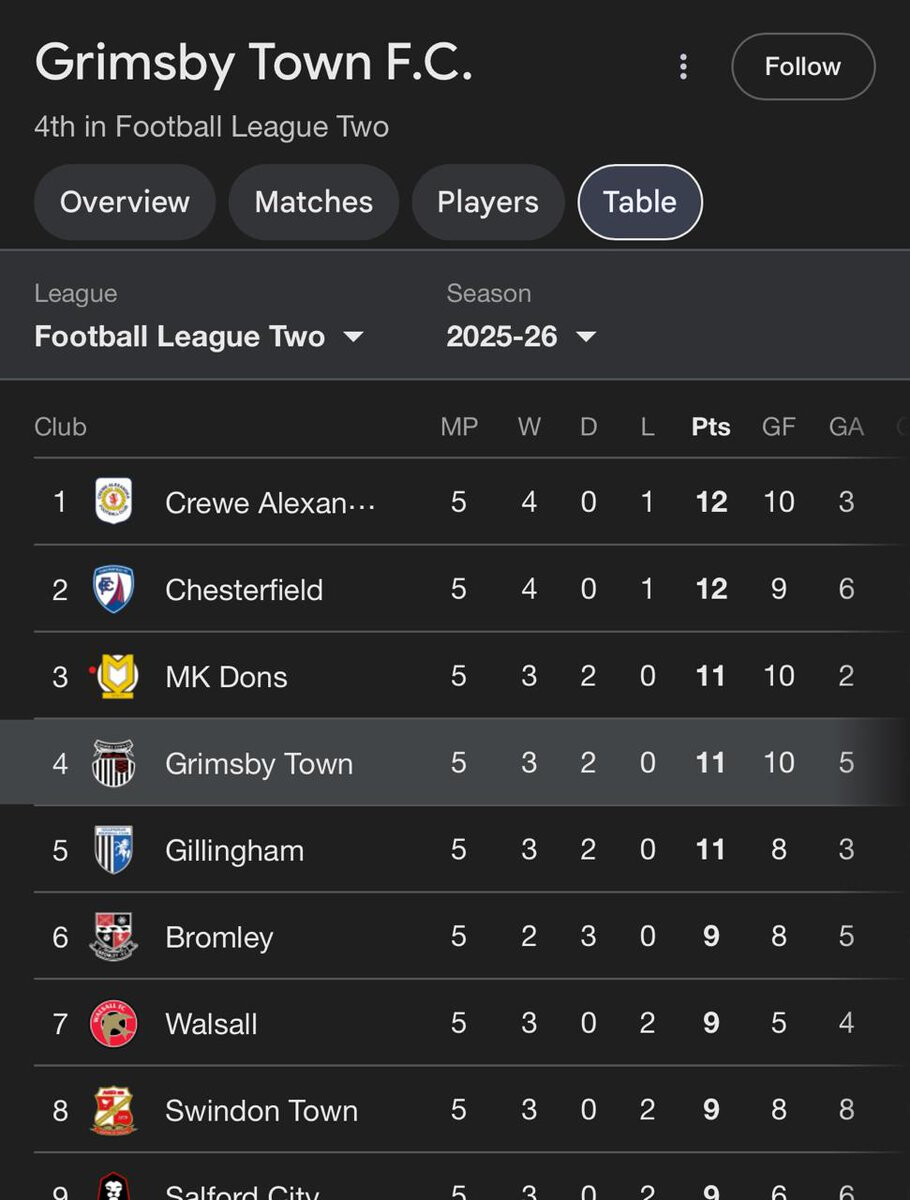Click the Crewe Alexandra club crest
This screenshot has height=1200, width=910.
point(114,501)
